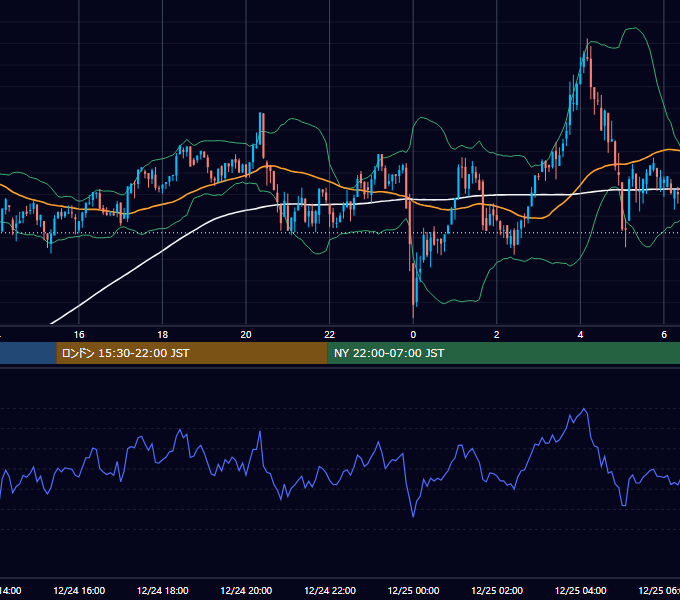The image size is (680, 600).
Task: Click the 12/24 18:00 date label
Action: (x=163, y=590)
